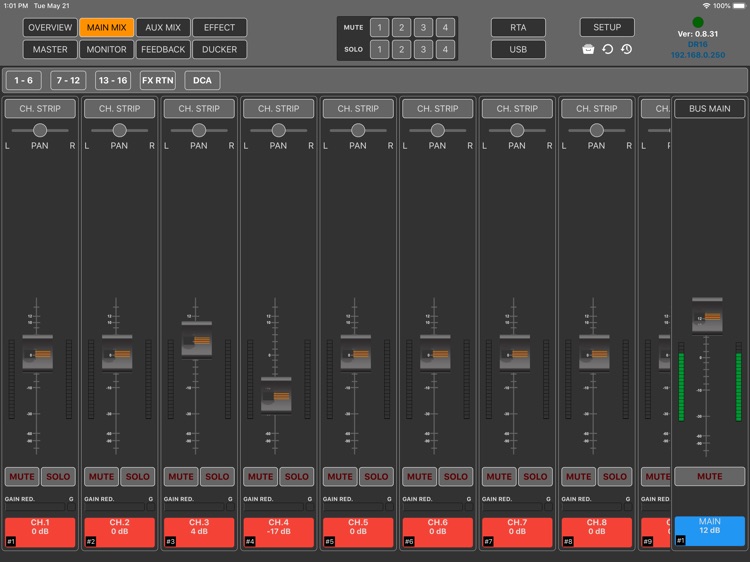This screenshot has height=562, width=750.
Task: Open the EFFECT tab
Action: [220, 27]
